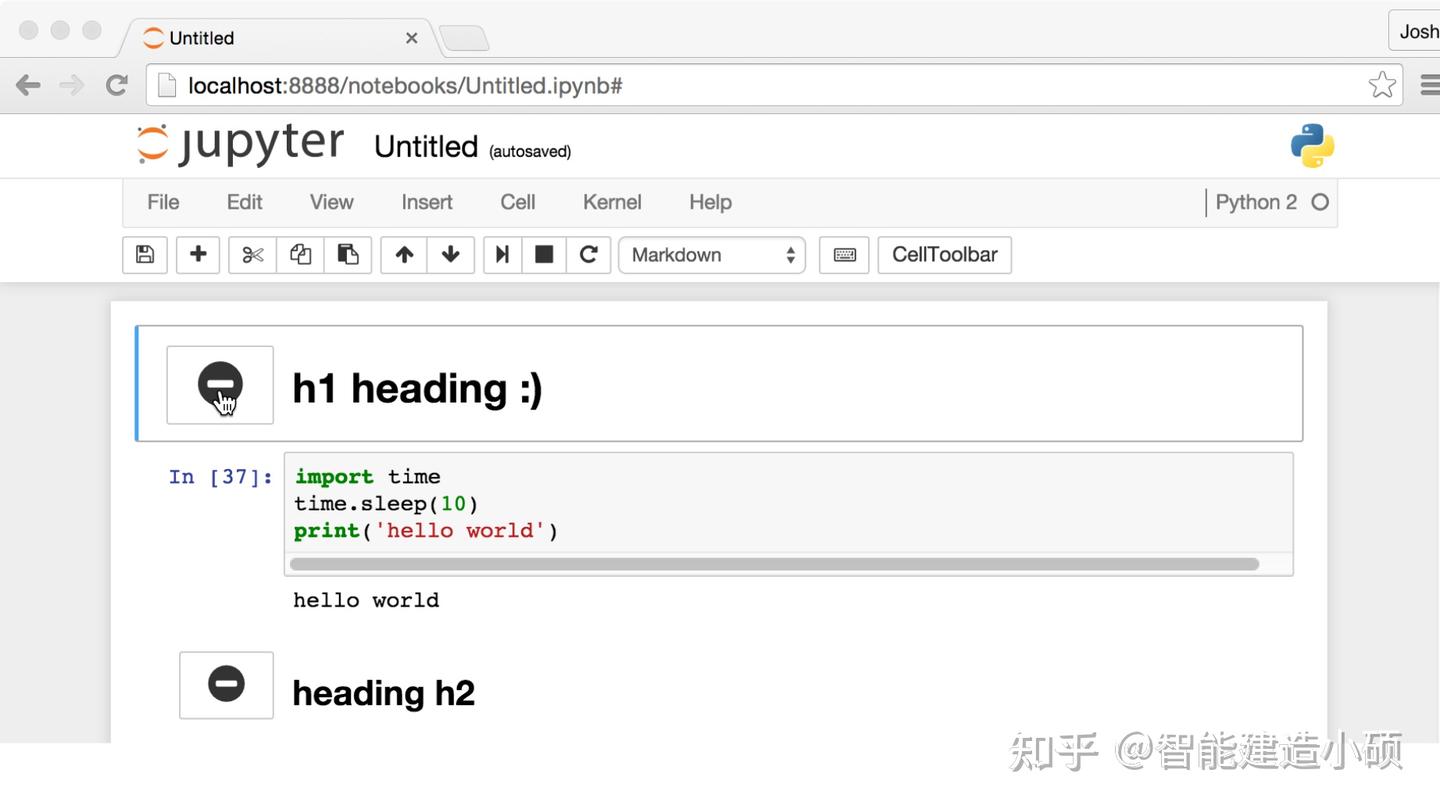Restart the kernel with refresh icon

point(588,255)
